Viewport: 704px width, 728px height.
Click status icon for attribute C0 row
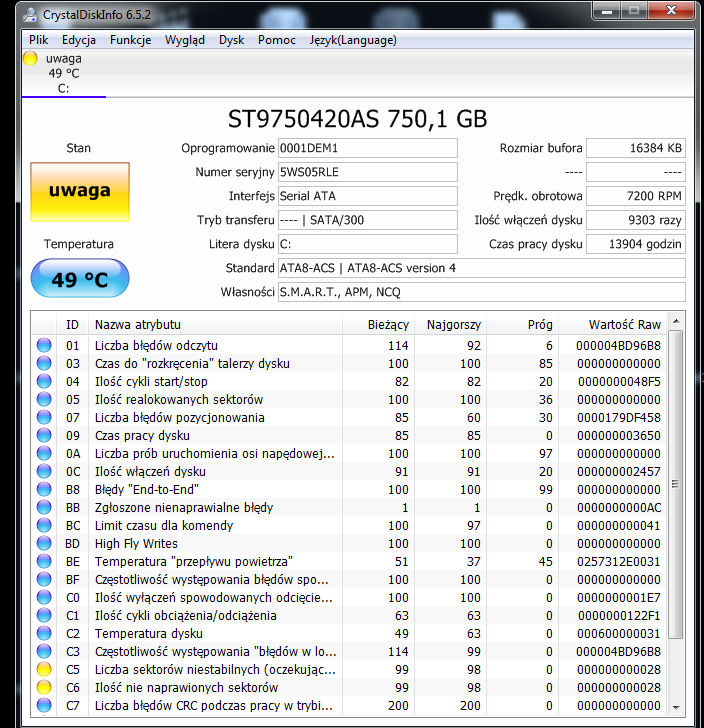click(44, 598)
